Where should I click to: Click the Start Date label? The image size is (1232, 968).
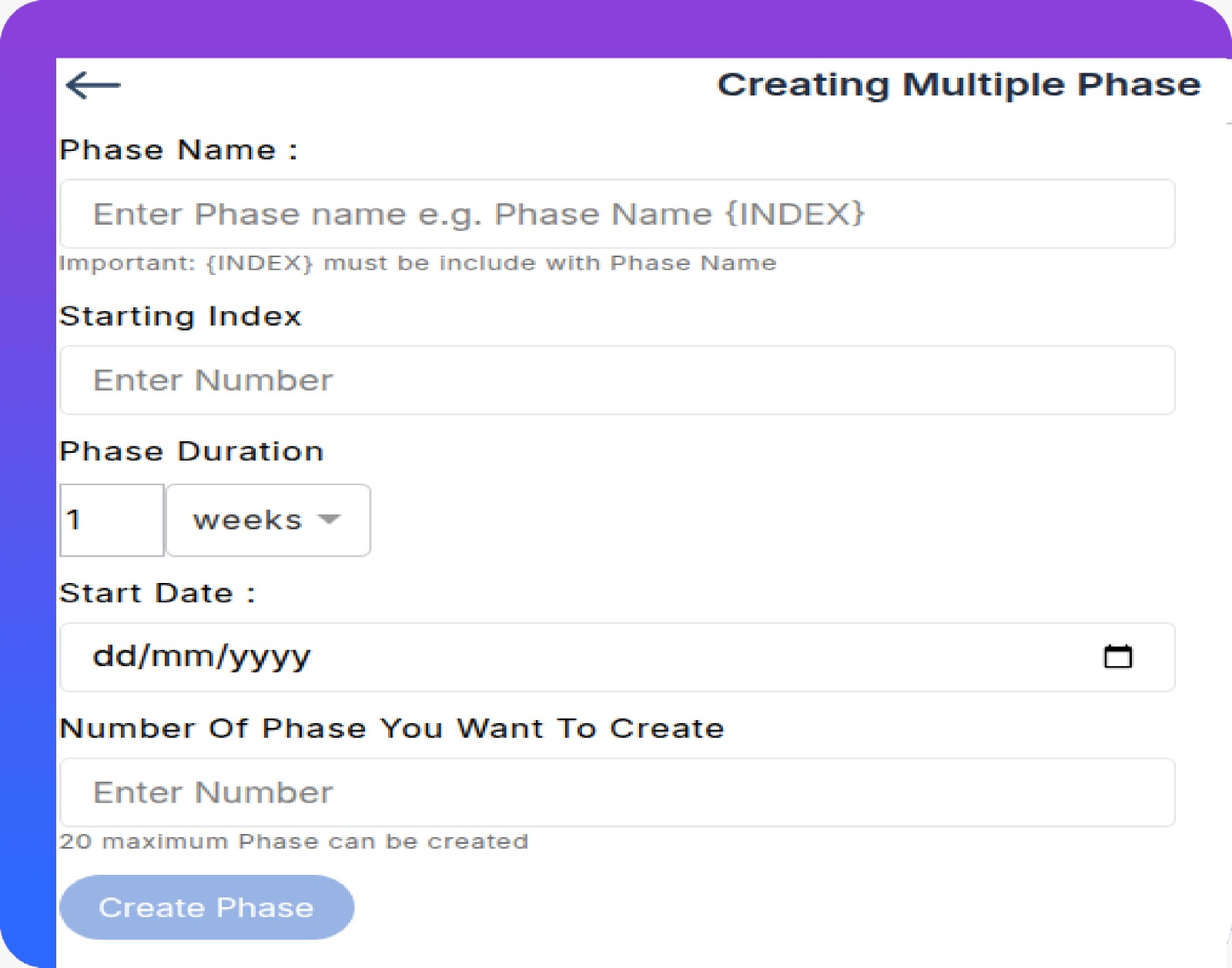coord(156,593)
